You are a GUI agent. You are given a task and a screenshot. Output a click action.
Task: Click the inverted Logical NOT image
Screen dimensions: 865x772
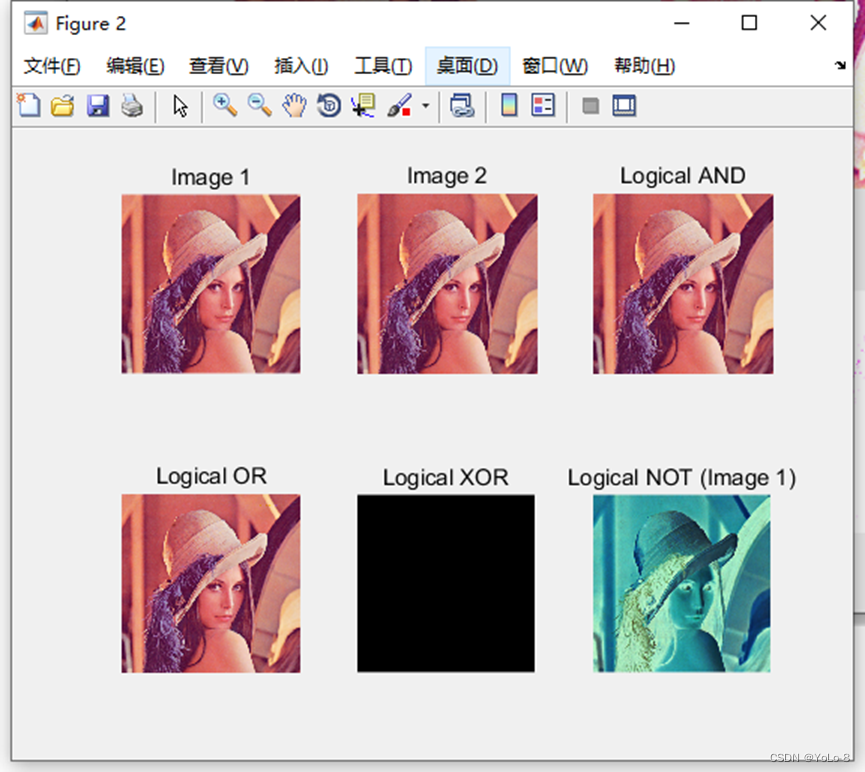pyautogui.click(x=682, y=583)
